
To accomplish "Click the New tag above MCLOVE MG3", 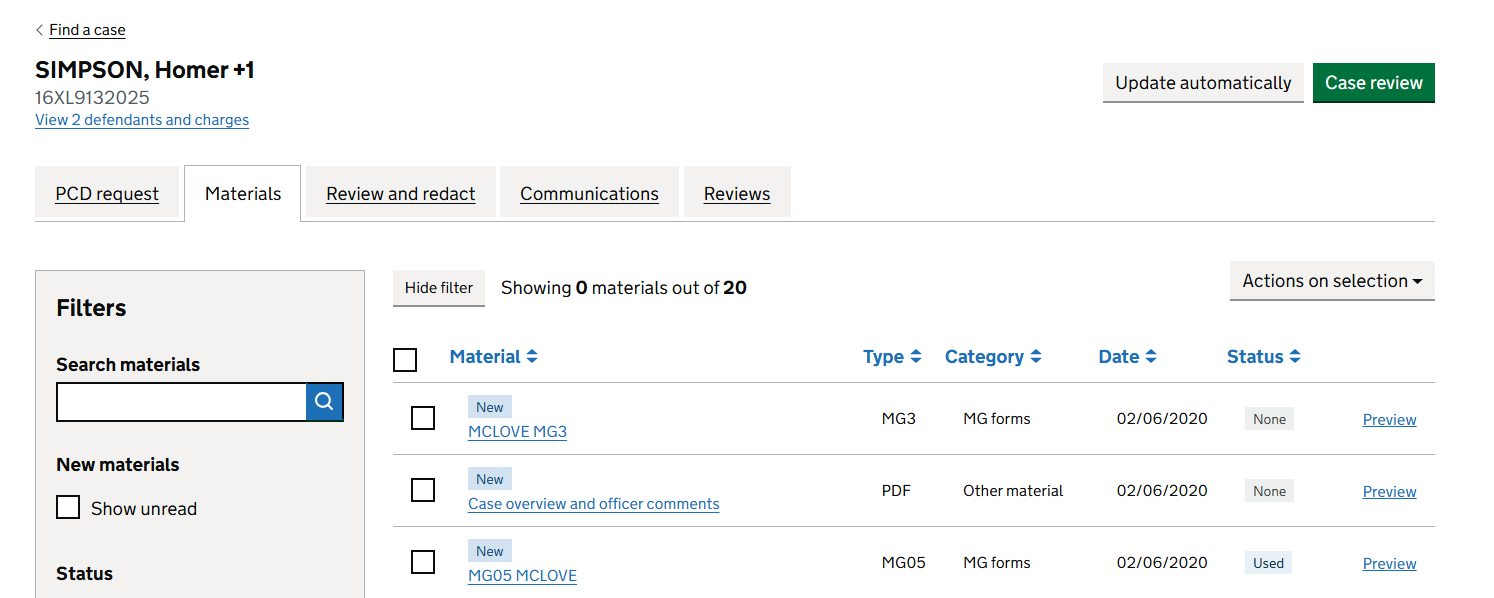I will (x=490, y=407).
